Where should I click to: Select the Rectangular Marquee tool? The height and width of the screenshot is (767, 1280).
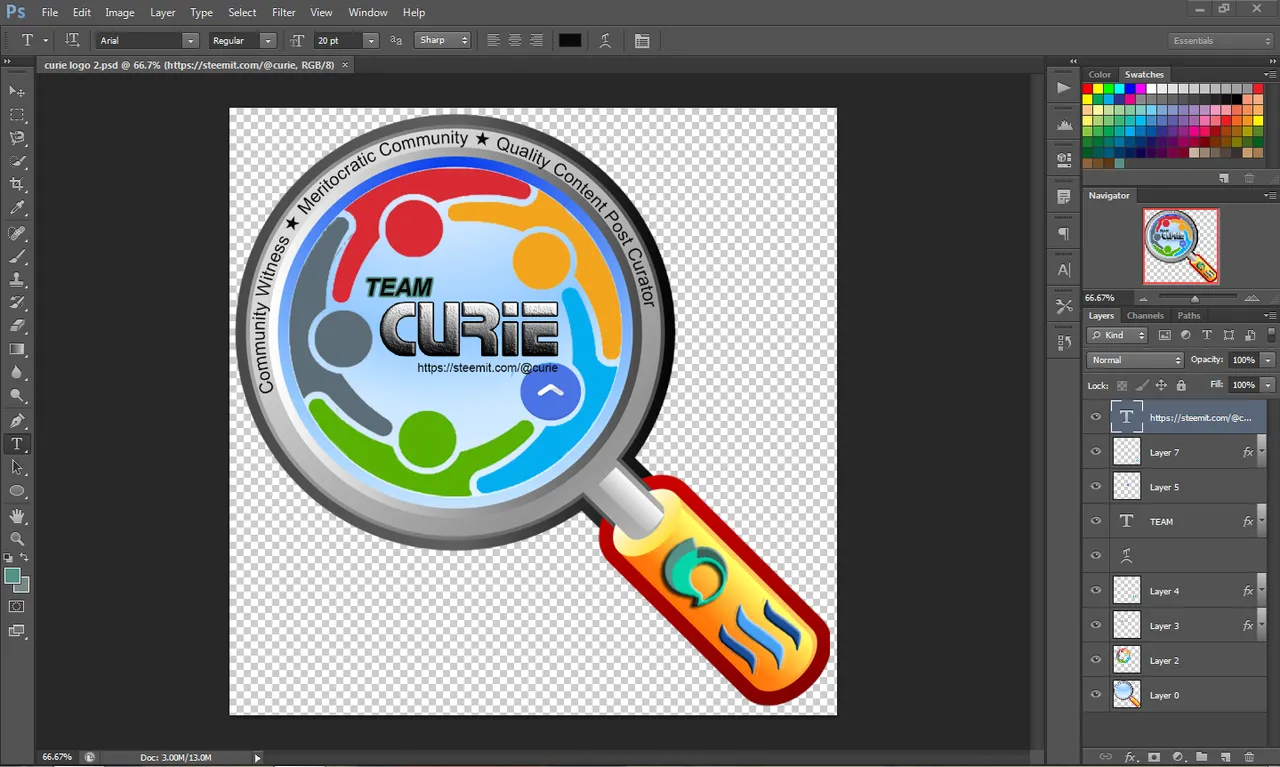[x=17, y=115]
